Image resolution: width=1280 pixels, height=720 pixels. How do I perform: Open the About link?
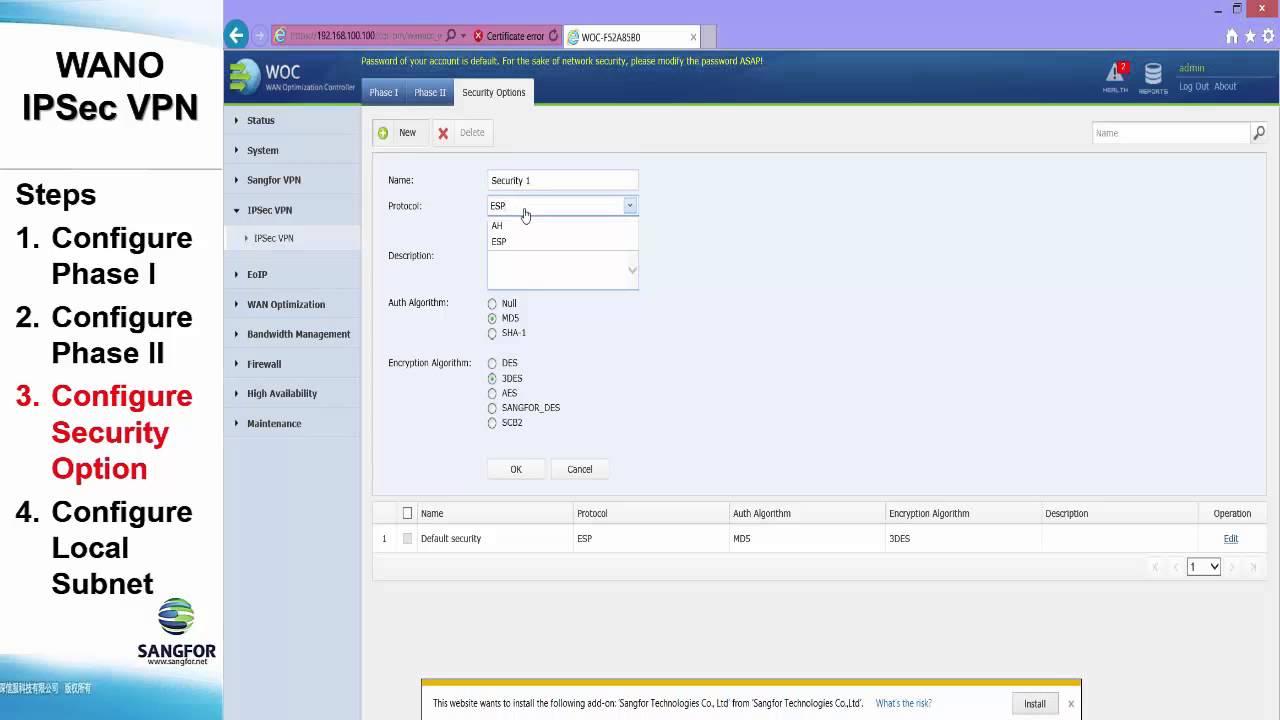[1226, 86]
